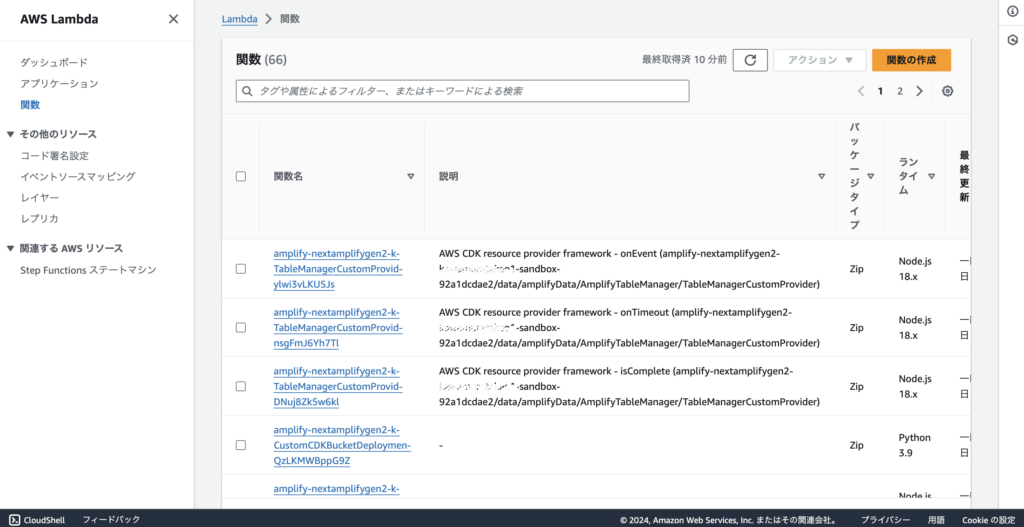The image size is (1024, 527).
Task: Click the isComplete function description text
Action: coord(630,387)
